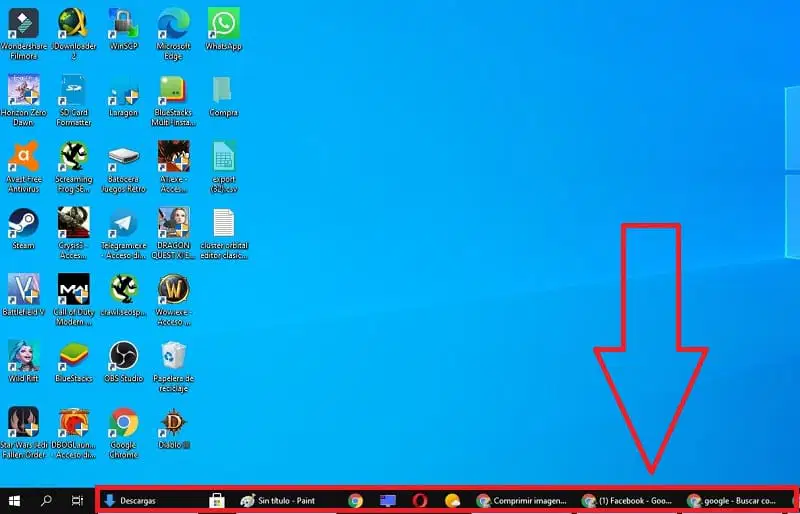Switch to (1) Facebook Chrome window
The image size is (800, 514).
pos(629,501)
